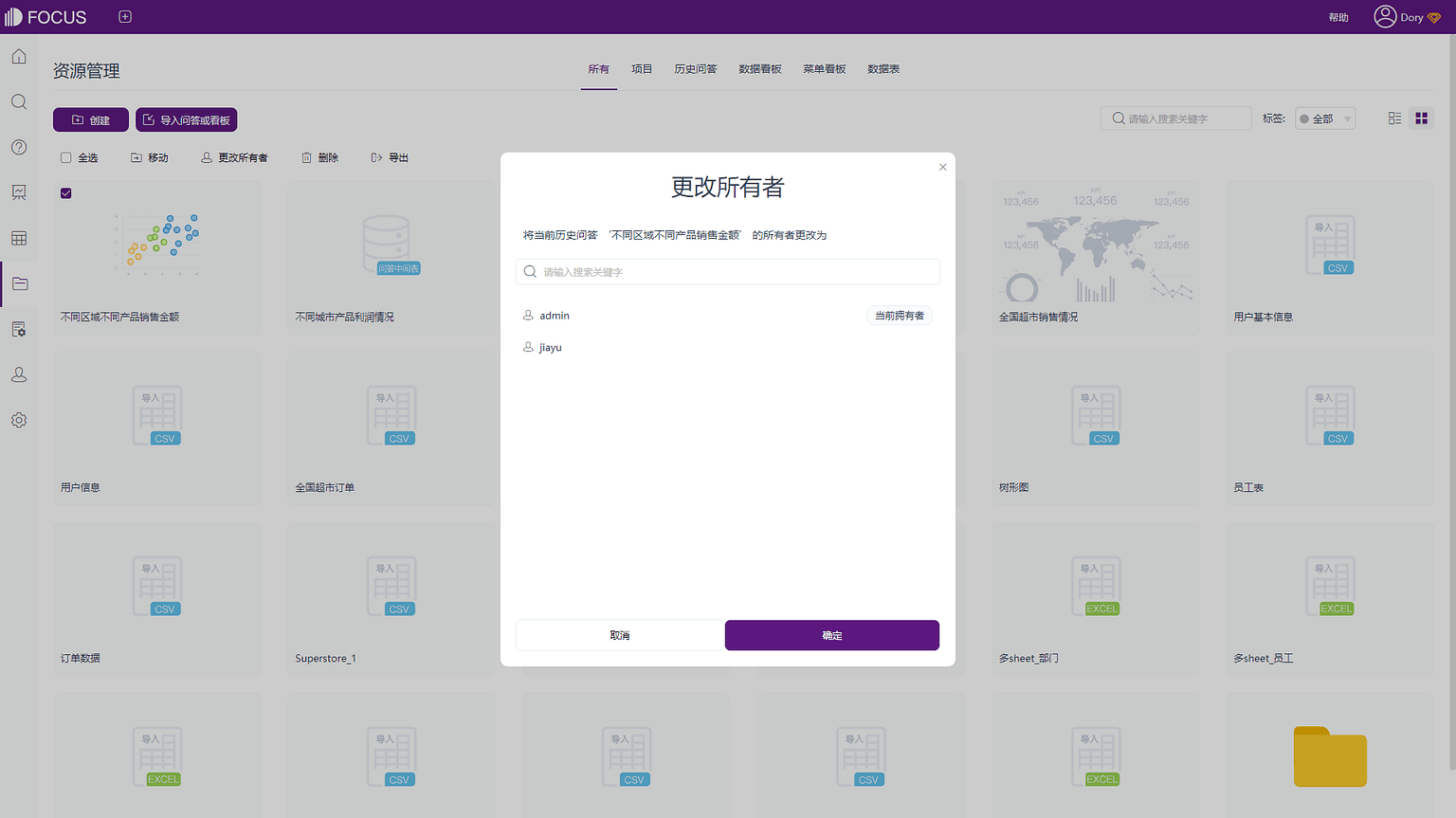Open the dashboard chart icon in sidebar

19,192
